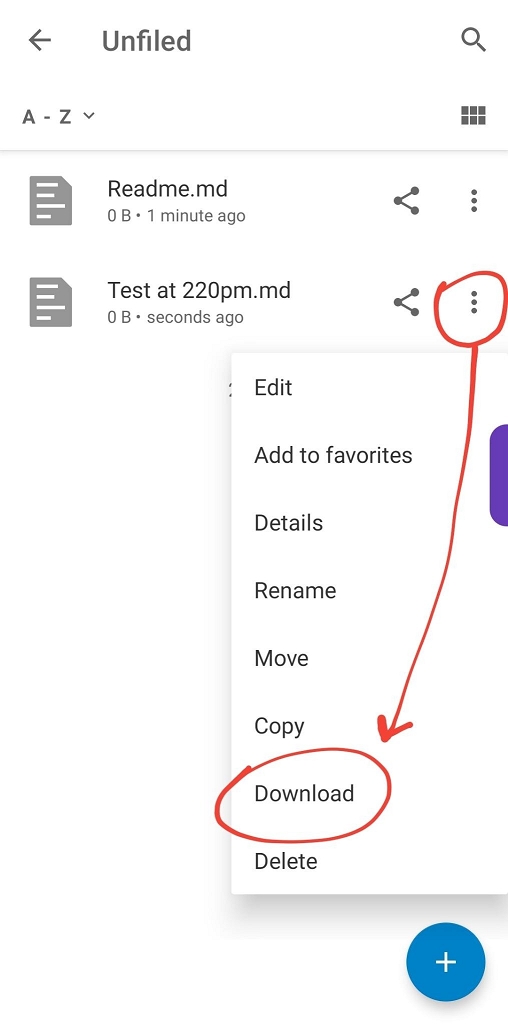The image size is (508, 1024).
Task: Select Move from the menu
Action: click(x=370, y=658)
